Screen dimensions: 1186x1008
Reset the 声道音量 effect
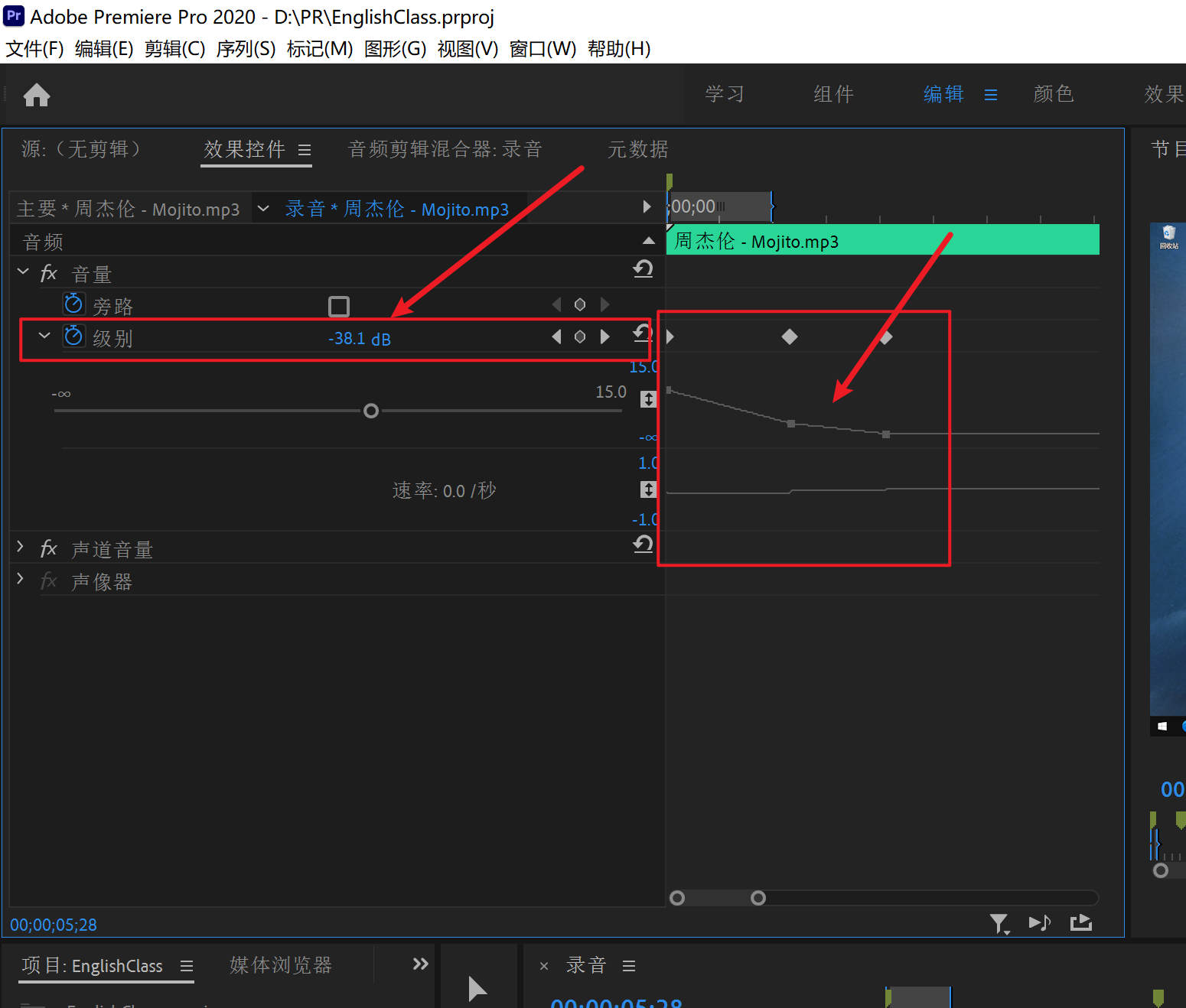pos(643,544)
